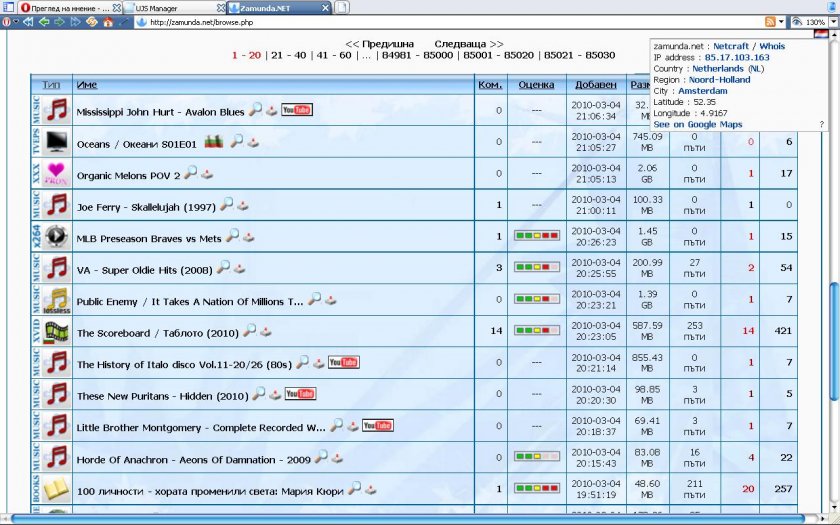Click the Reload button in browser toolbar
840x525 pixels.
91,22
